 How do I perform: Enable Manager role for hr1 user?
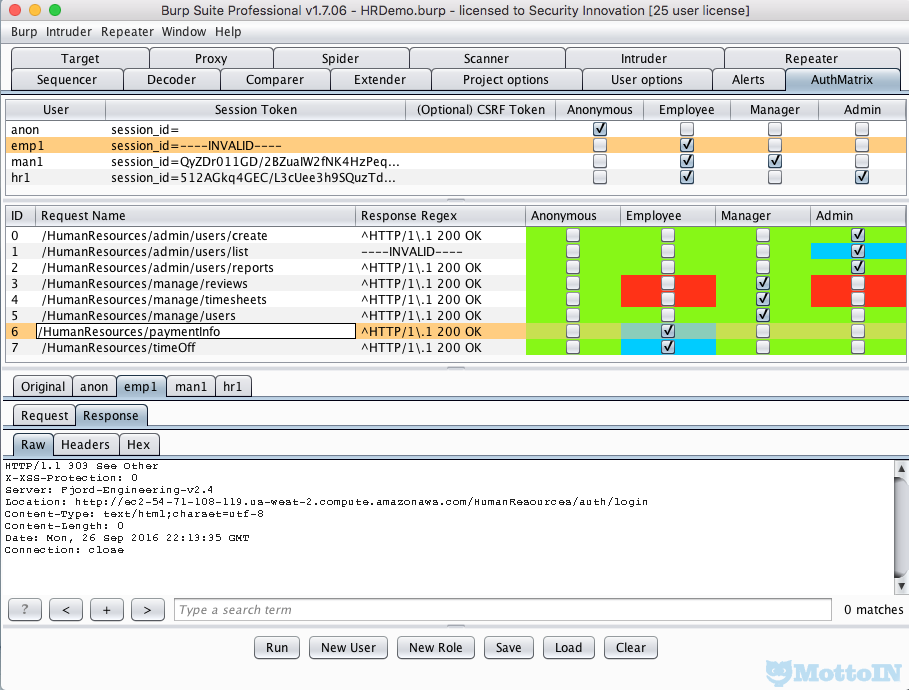coord(775,177)
